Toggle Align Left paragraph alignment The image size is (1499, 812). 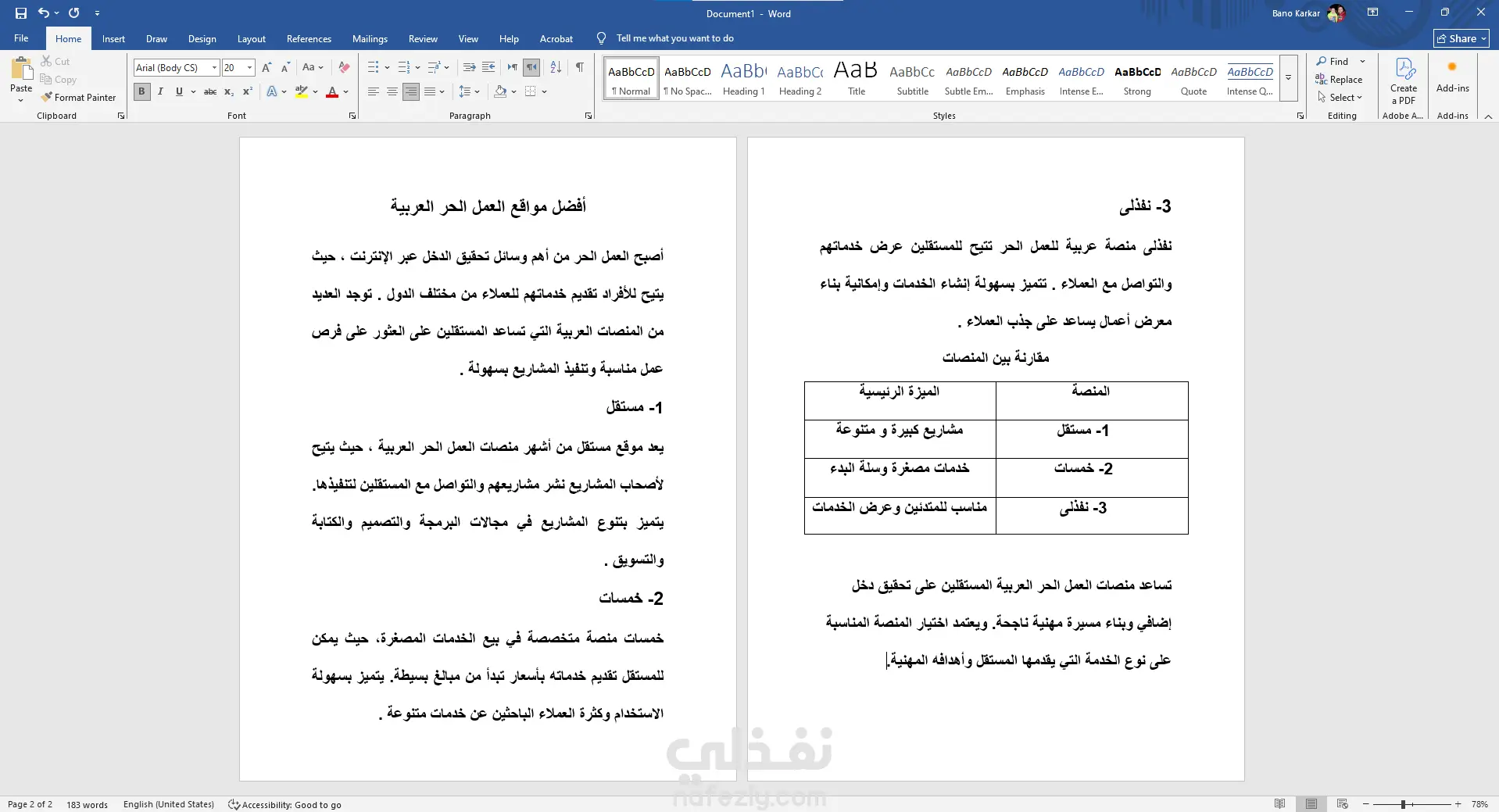click(373, 91)
